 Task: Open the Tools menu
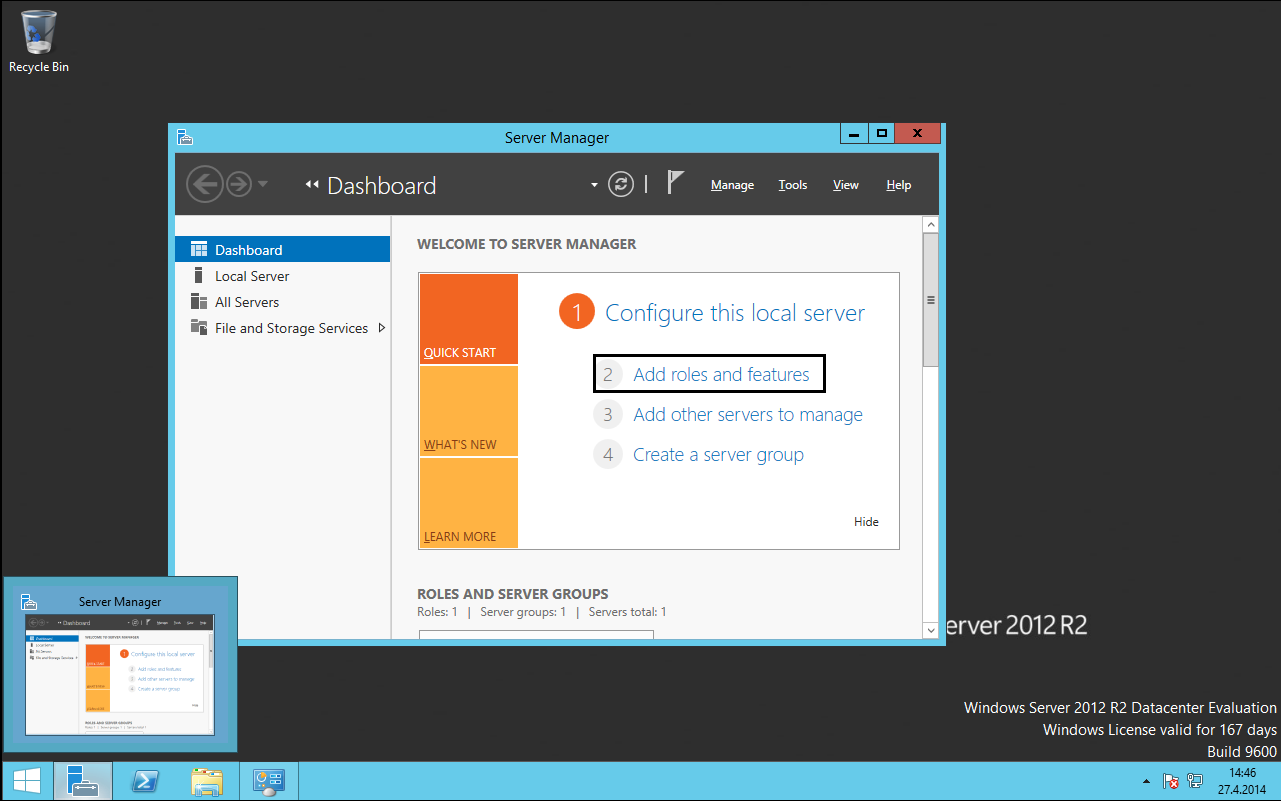[793, 185]
